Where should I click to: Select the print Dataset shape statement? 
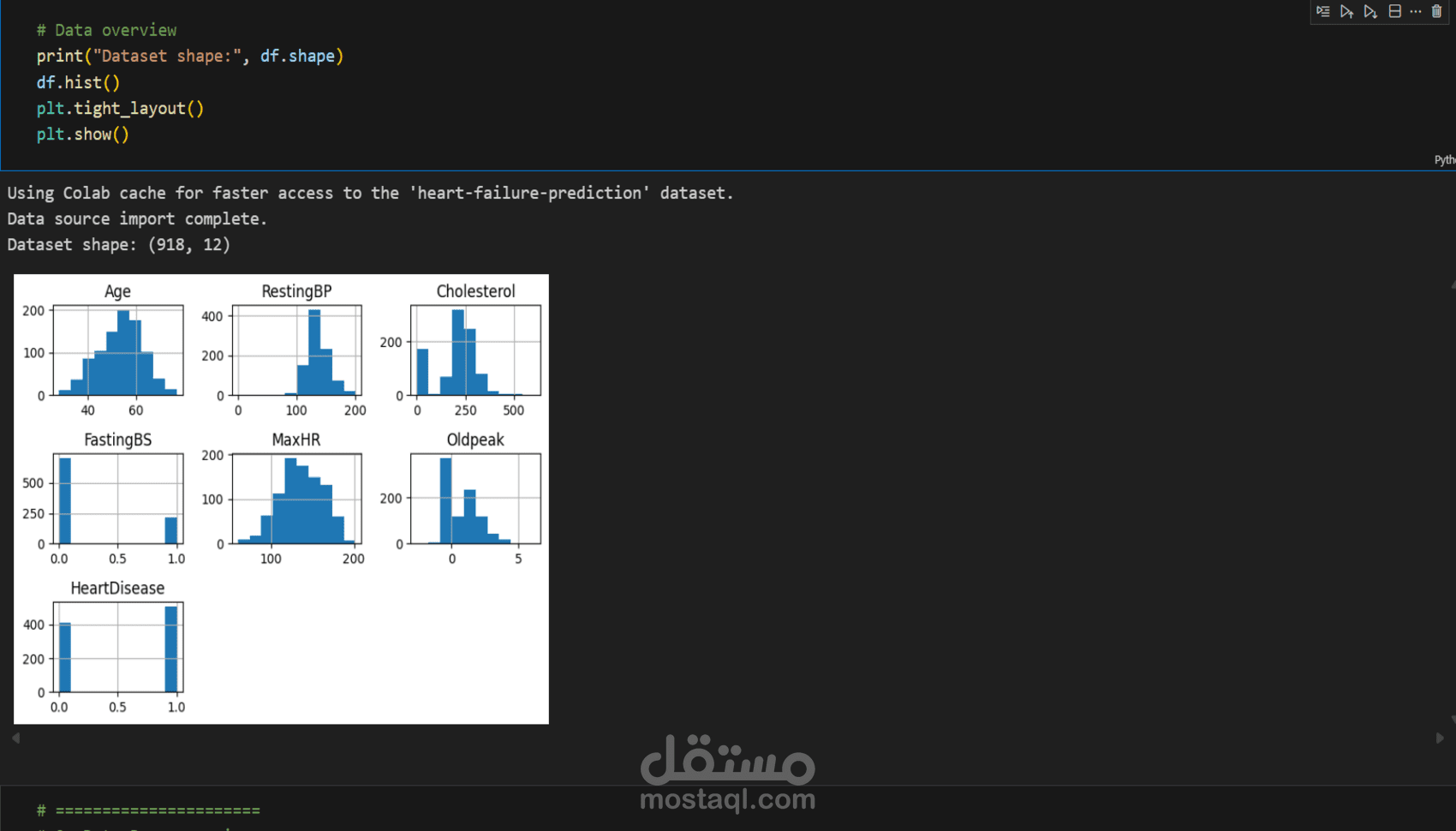click(190, 56)
